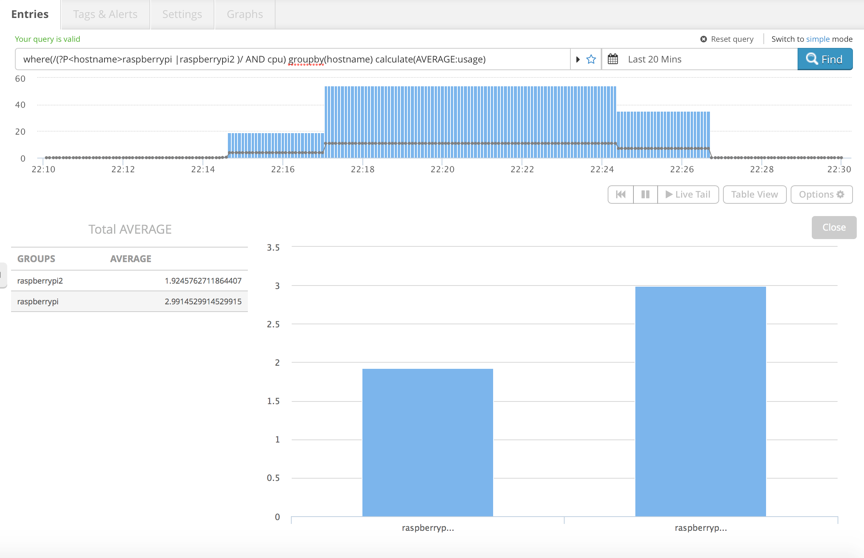
Task: Click the 22:18 timeline bar segment
Action: tap(363, 120)
